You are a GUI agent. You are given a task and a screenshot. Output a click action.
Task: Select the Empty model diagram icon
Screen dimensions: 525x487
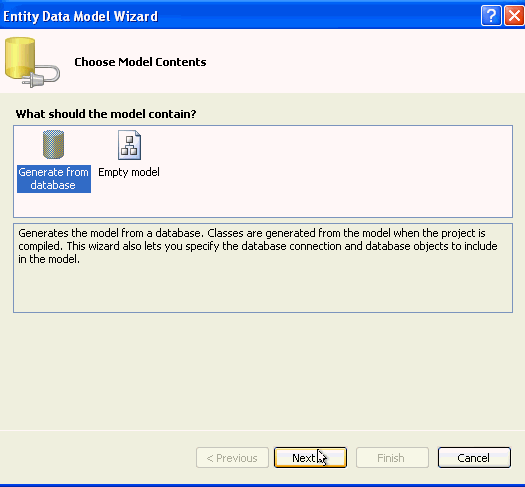point(129,145)
